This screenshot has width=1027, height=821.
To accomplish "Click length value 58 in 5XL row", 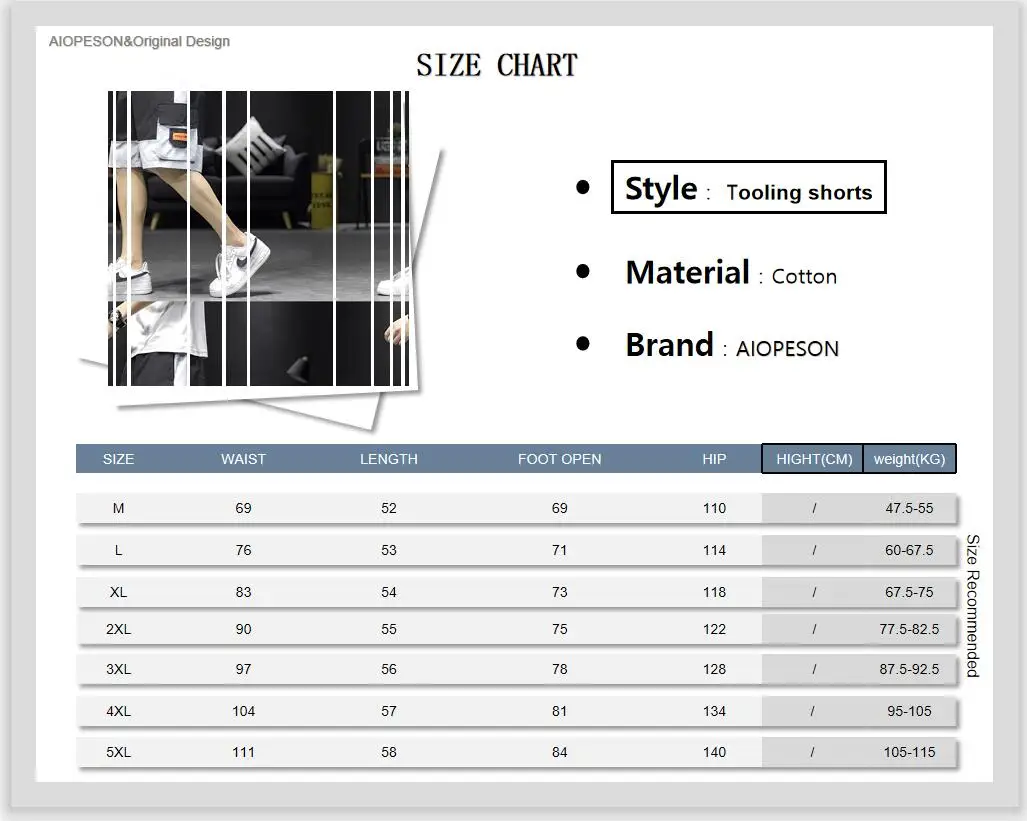I will pos(389,752).
